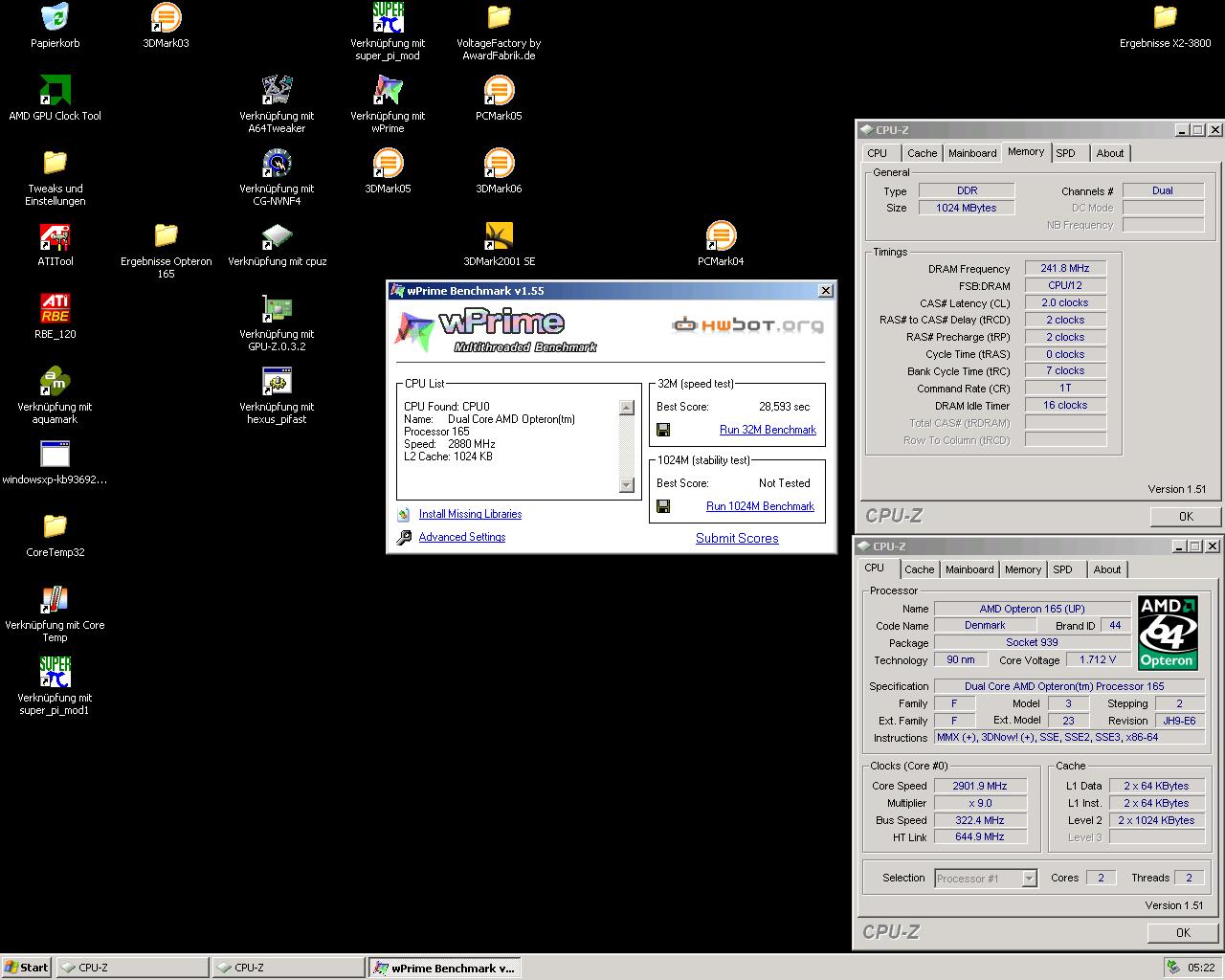Click save icon beside Run 1024M Benchmark
Viewport: 1225px width, 980px height.
click(x=663, y=506)
